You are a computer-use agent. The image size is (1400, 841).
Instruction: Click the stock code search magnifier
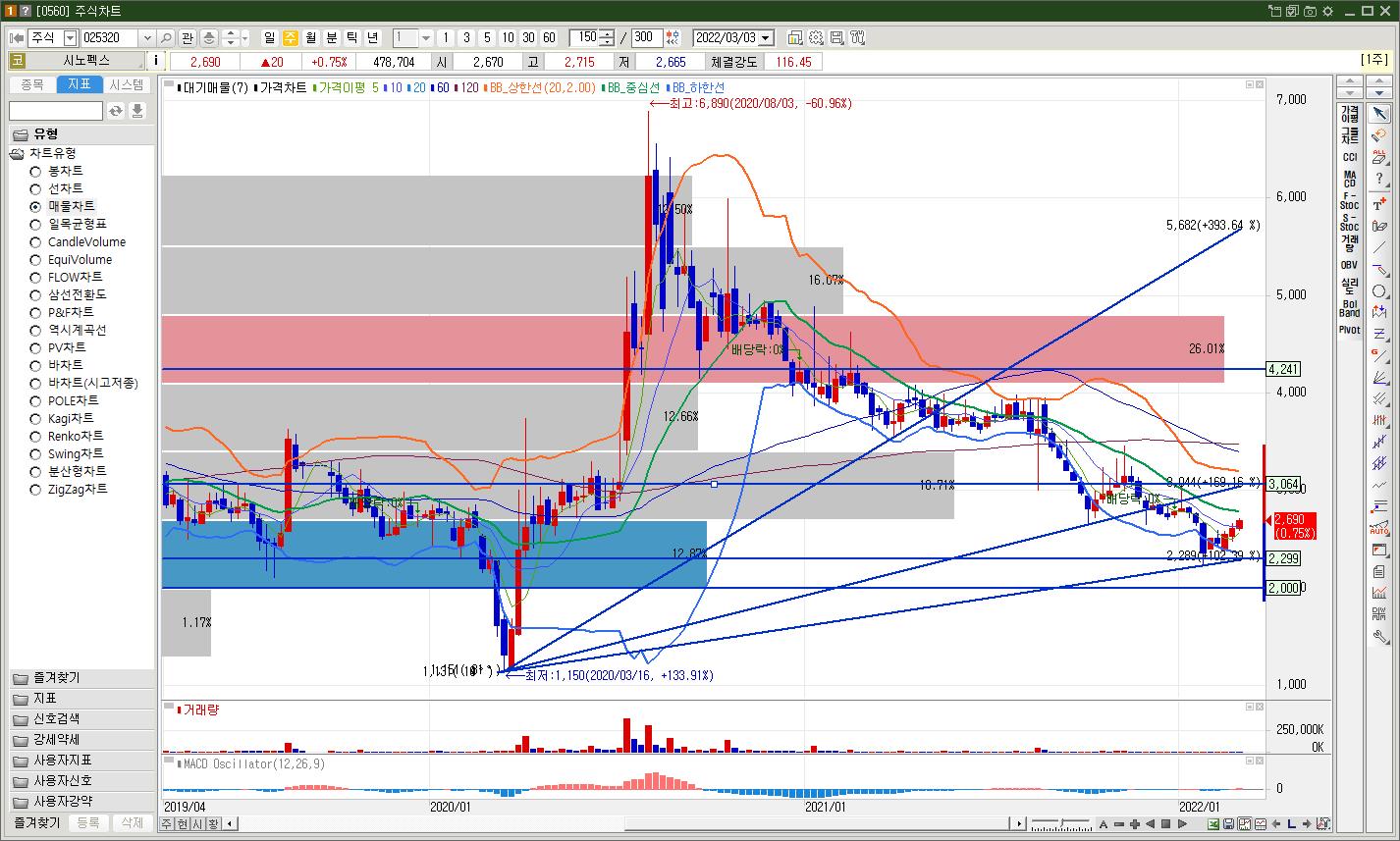click(166, 37)
